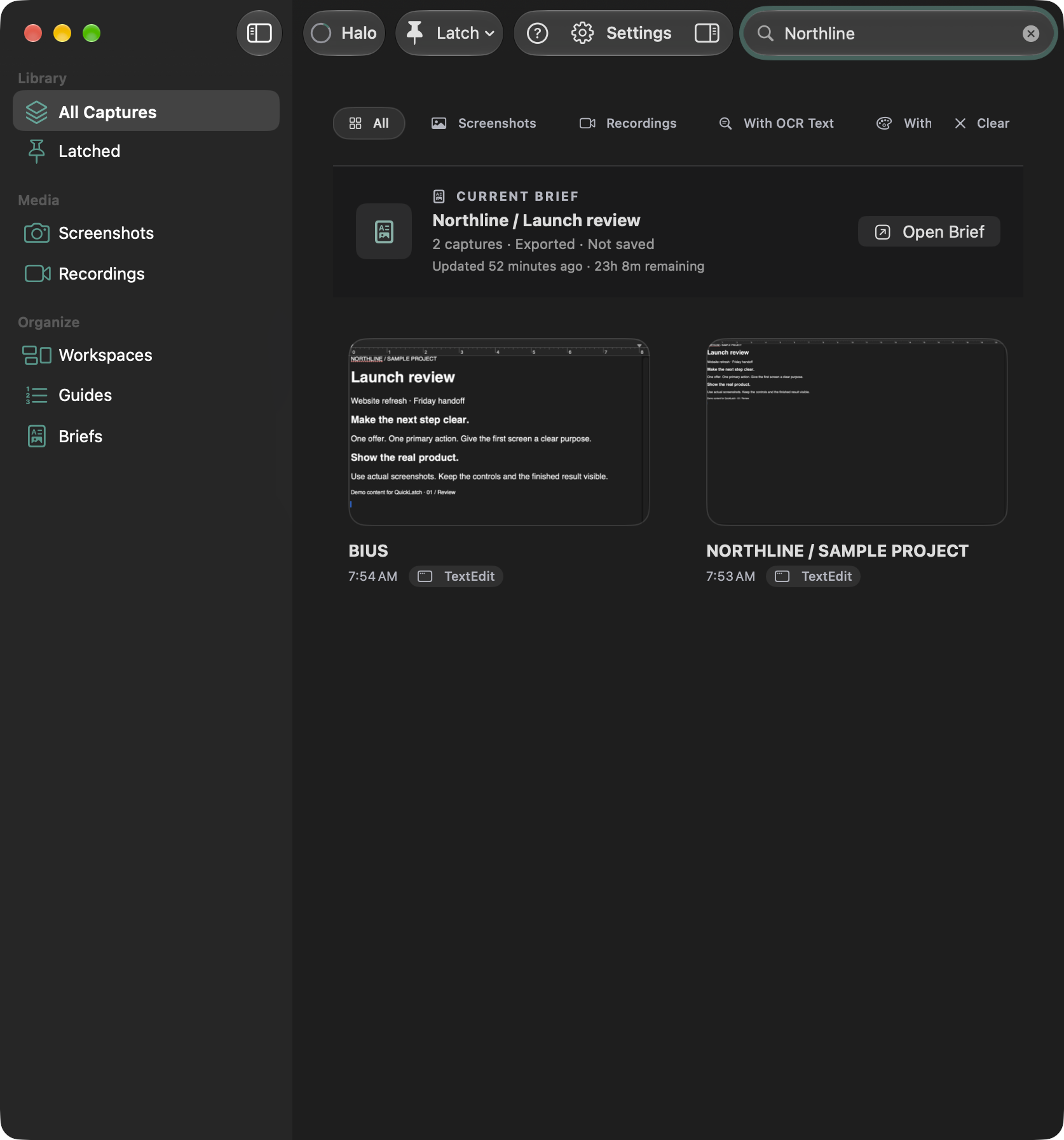Click the 7:54 AM timestamp

[372, 576]
